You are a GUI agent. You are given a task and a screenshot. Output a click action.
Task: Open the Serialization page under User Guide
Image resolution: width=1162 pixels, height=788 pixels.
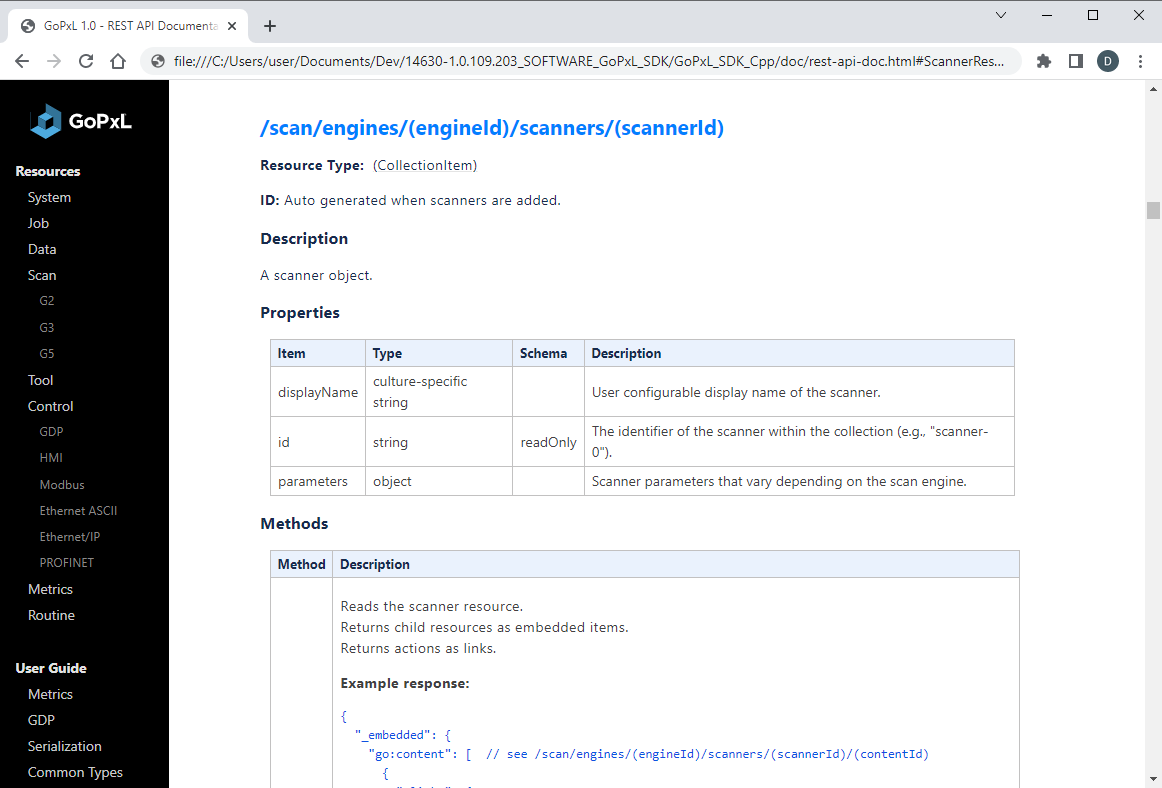click(x=64, y=745)
